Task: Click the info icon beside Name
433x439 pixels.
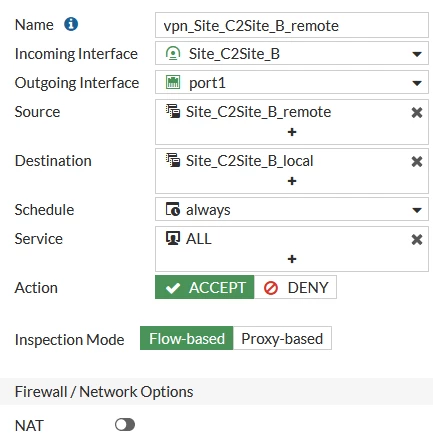Action: (71, 24)
